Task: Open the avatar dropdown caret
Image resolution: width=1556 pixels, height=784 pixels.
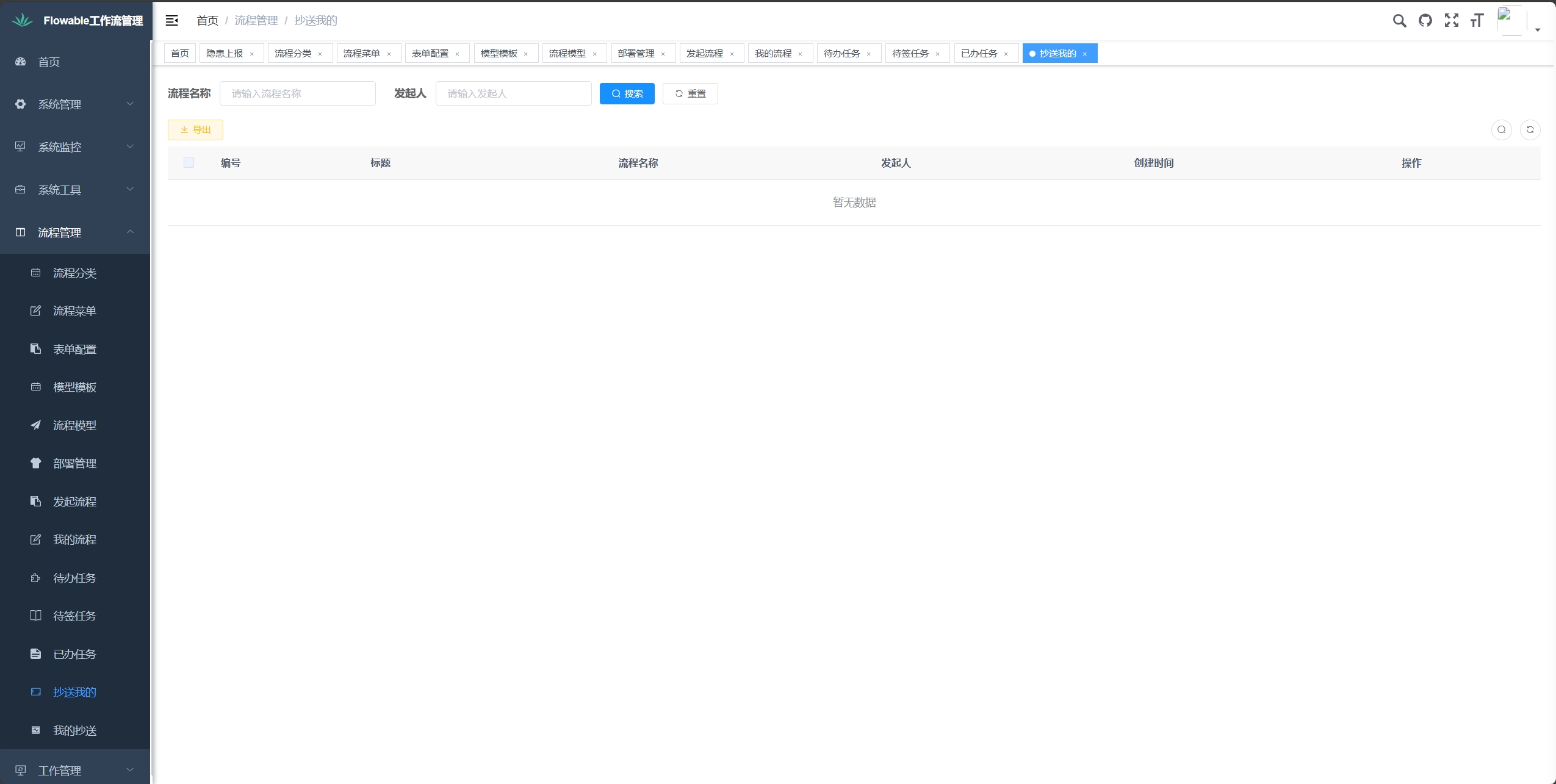Action: [1538, 30]
